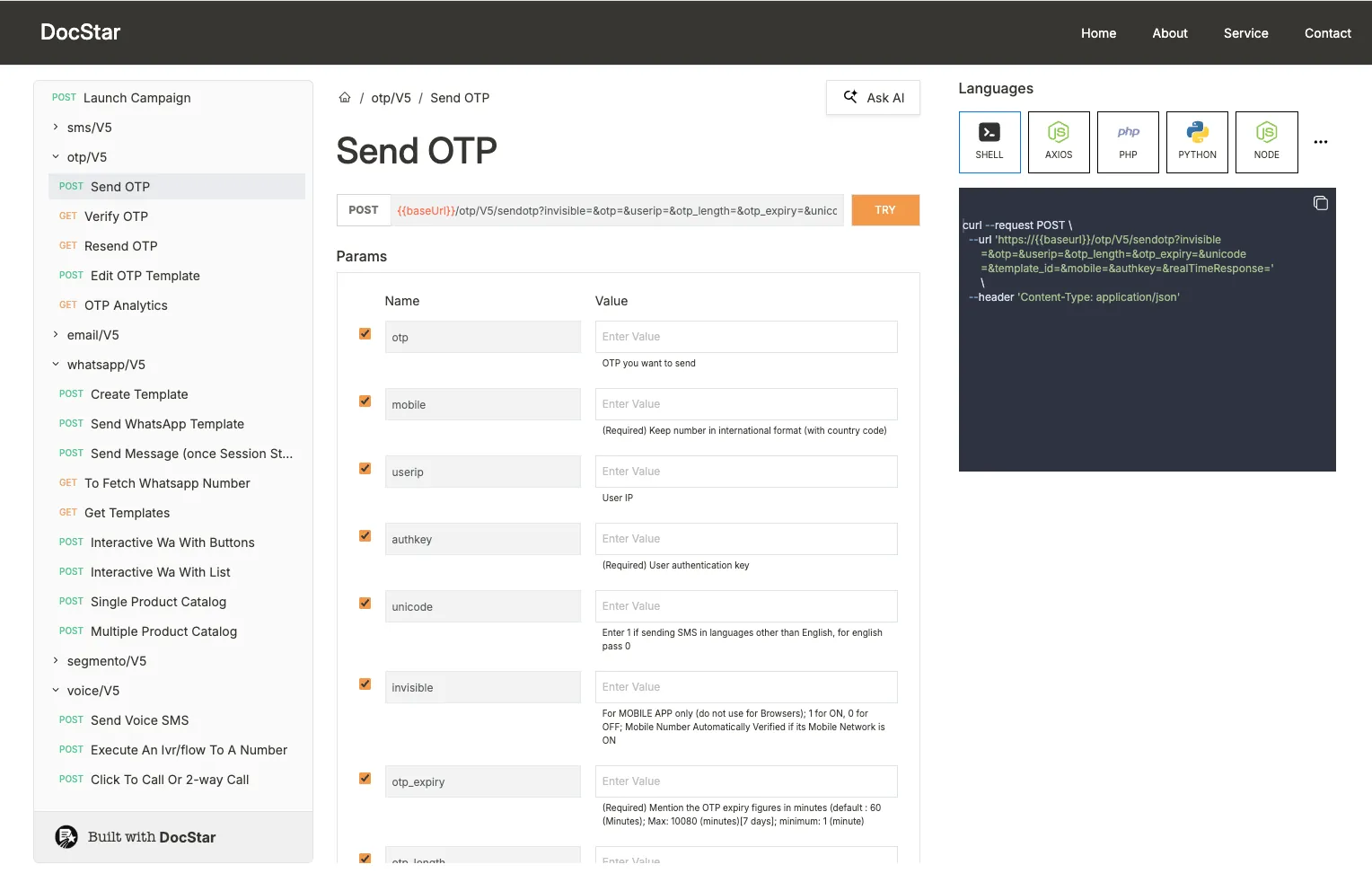
Task: Uncheck the otp parameter checkbox
Action: tap(365, 333)
